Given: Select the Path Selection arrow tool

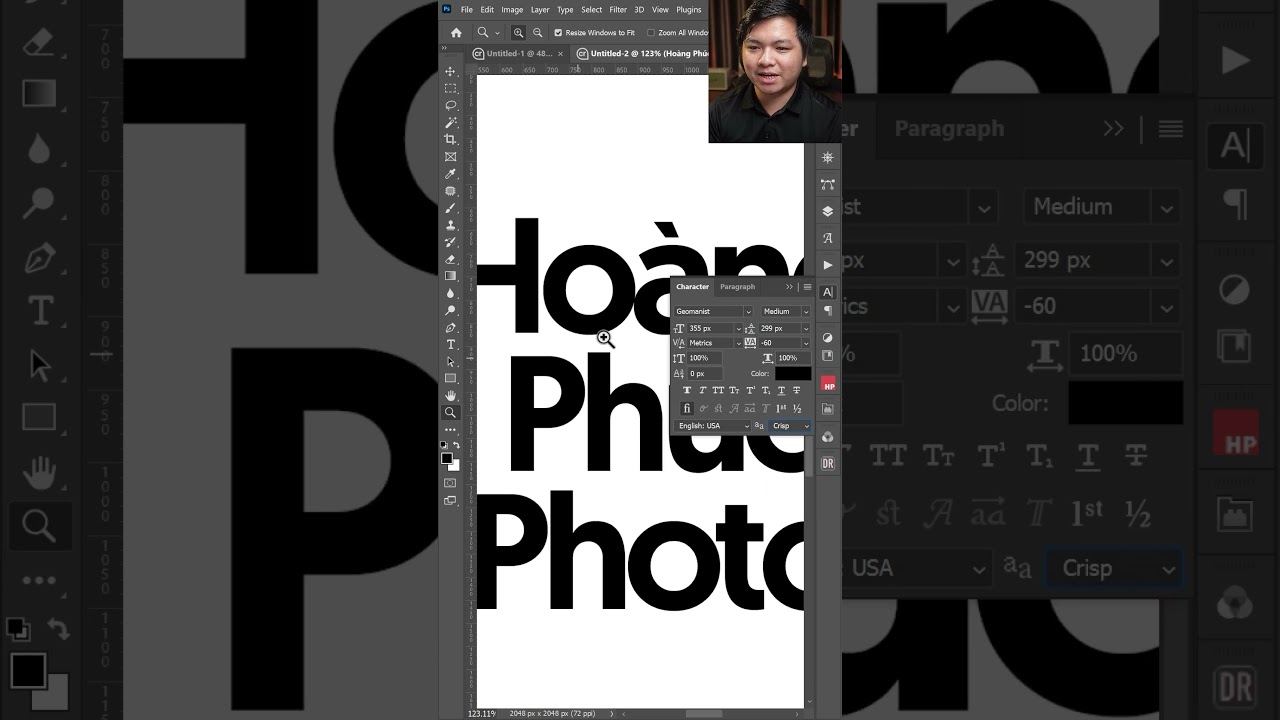Looking at the screenshot, I should pyautogui.click(x=450, y=361).
